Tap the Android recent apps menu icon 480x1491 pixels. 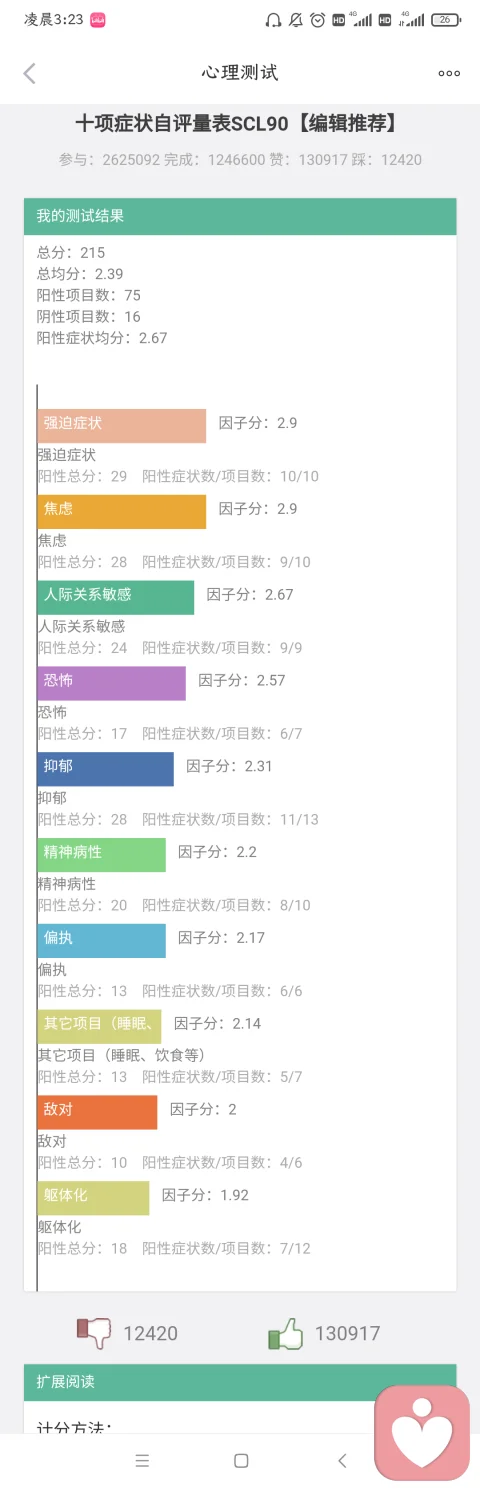coord(142,1461)
